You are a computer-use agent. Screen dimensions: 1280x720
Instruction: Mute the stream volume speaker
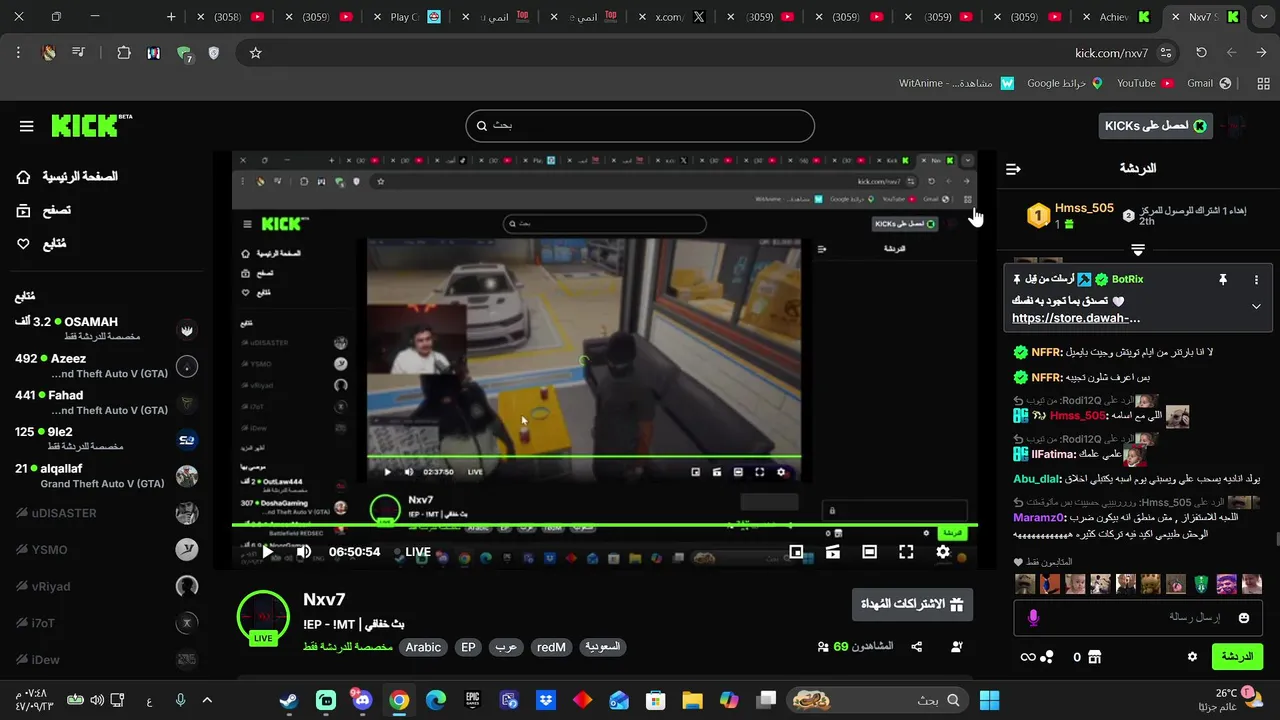pyautogui.click(x=304, y=551)
